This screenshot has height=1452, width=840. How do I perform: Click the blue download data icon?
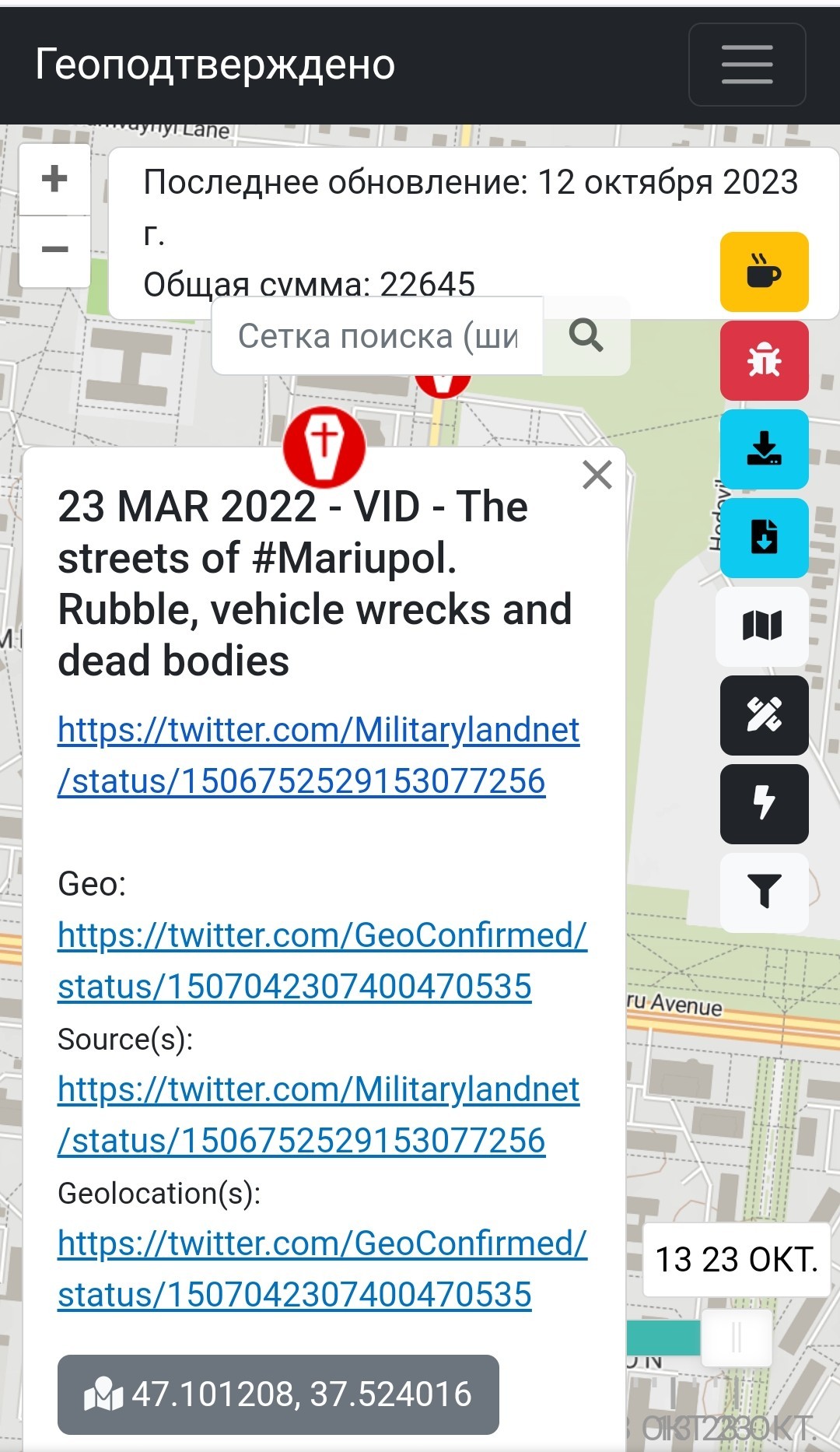(764, 449)
